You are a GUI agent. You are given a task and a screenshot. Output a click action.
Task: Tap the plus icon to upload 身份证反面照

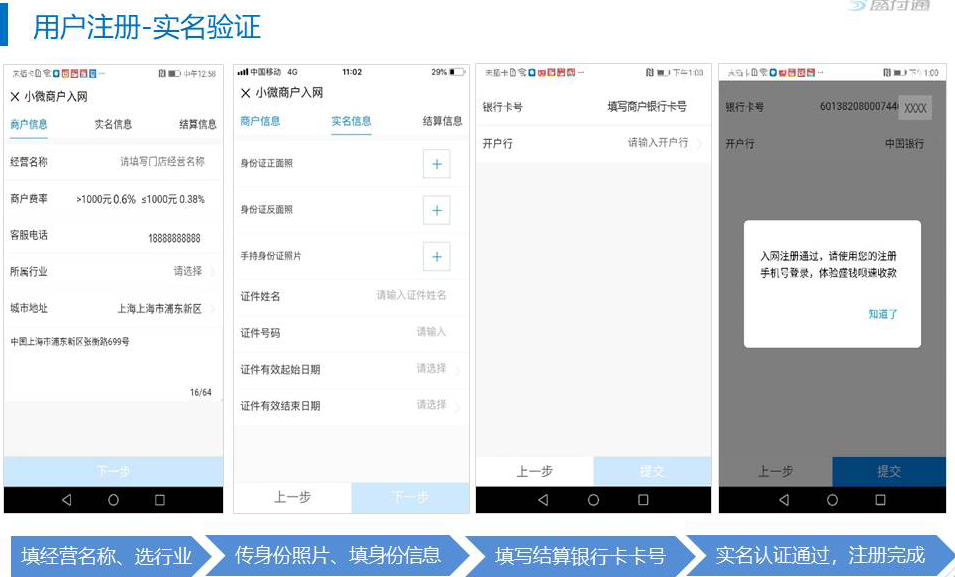pos(436,210)
